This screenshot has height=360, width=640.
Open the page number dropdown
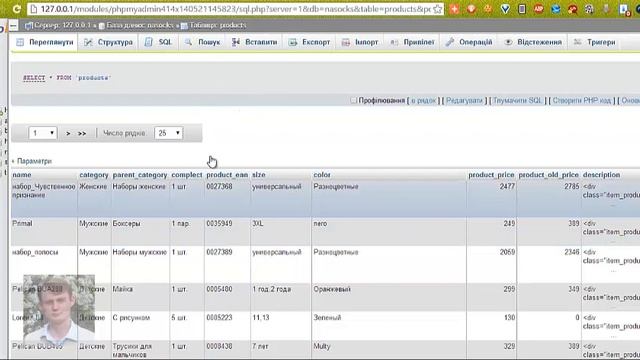(43, 133)
